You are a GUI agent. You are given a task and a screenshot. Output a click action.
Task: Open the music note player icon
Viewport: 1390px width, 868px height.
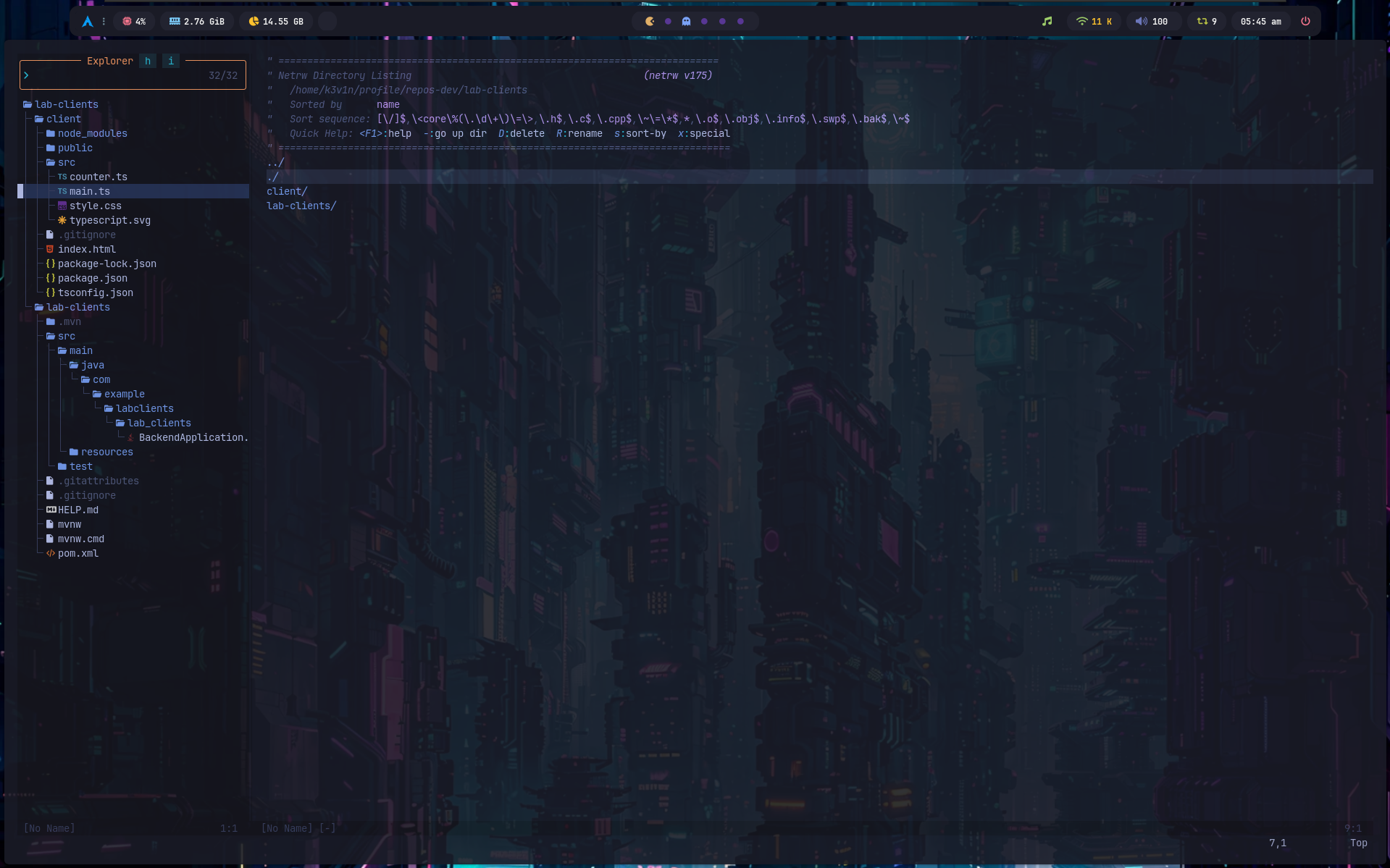pyautogui.click(x=1047, y=22)
